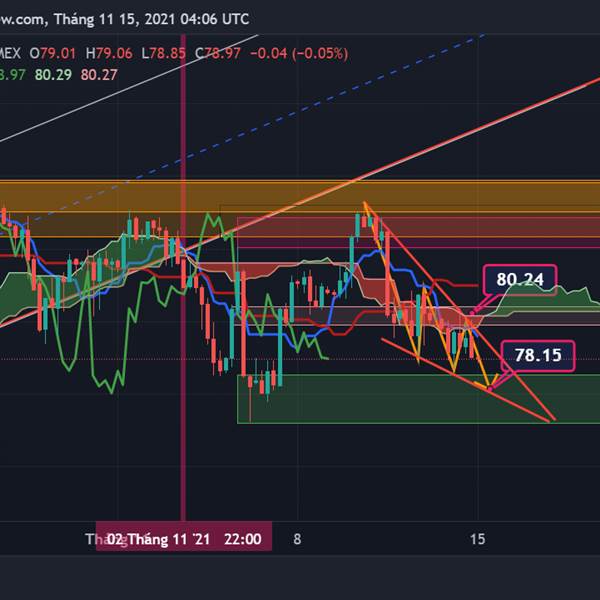This screenshot has width=600, height=600.
Task: Click the close price value C78.97
Action: [218, 53]
